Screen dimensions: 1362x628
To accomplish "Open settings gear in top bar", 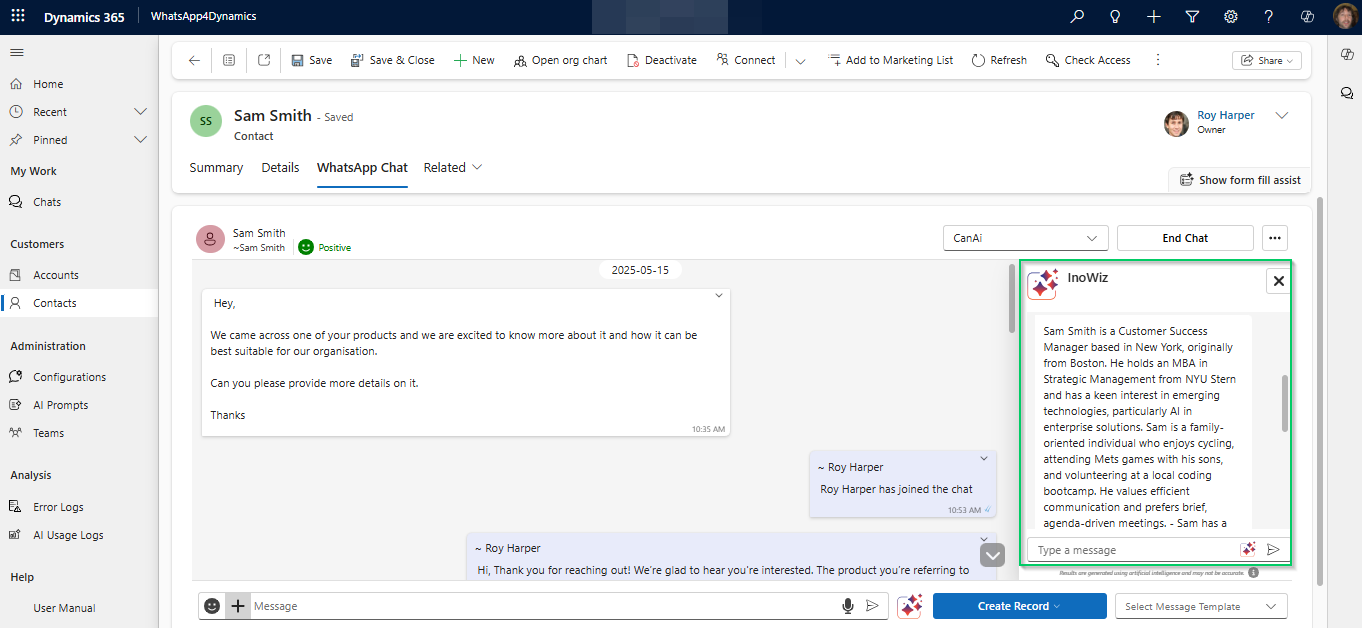I will click(x=1231, y=17).
